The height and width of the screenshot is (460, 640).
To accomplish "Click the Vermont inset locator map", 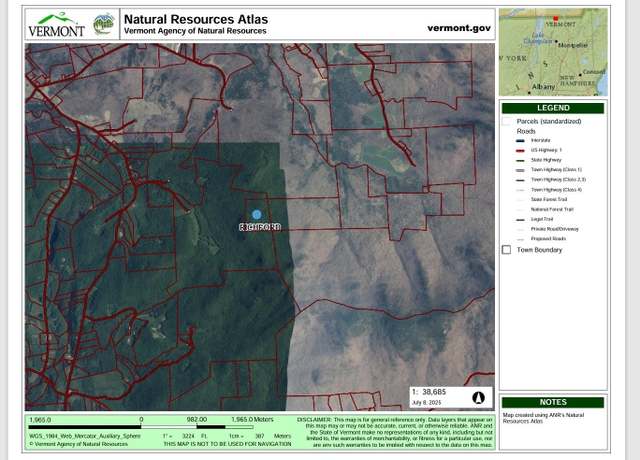I will pos(553,52).
